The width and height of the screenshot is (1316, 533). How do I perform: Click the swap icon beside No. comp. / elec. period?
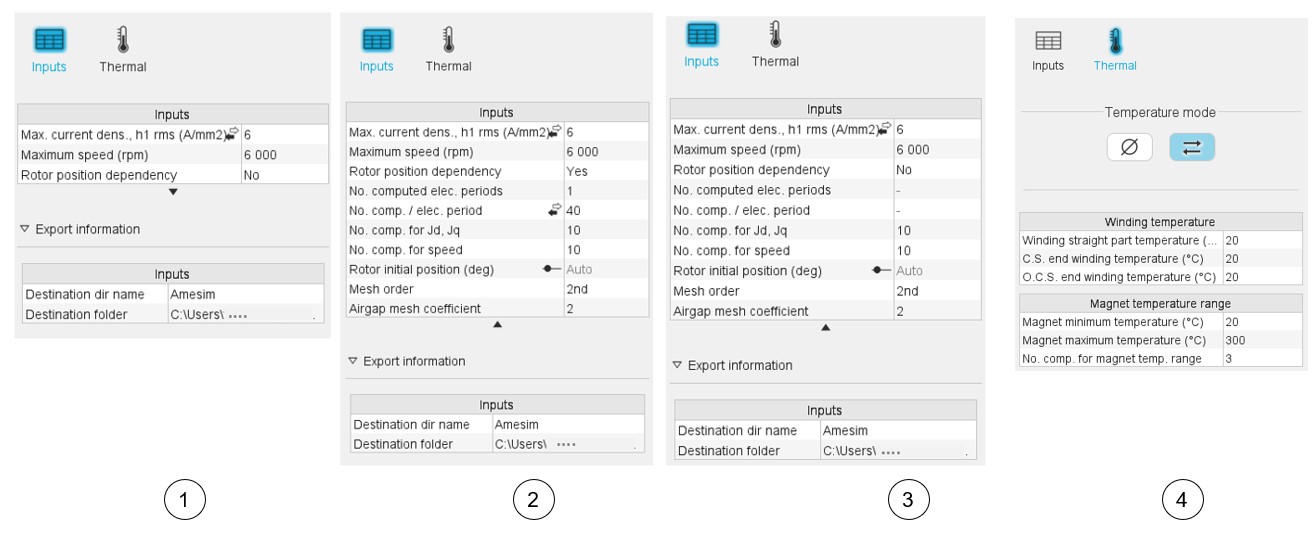[553, 210]
